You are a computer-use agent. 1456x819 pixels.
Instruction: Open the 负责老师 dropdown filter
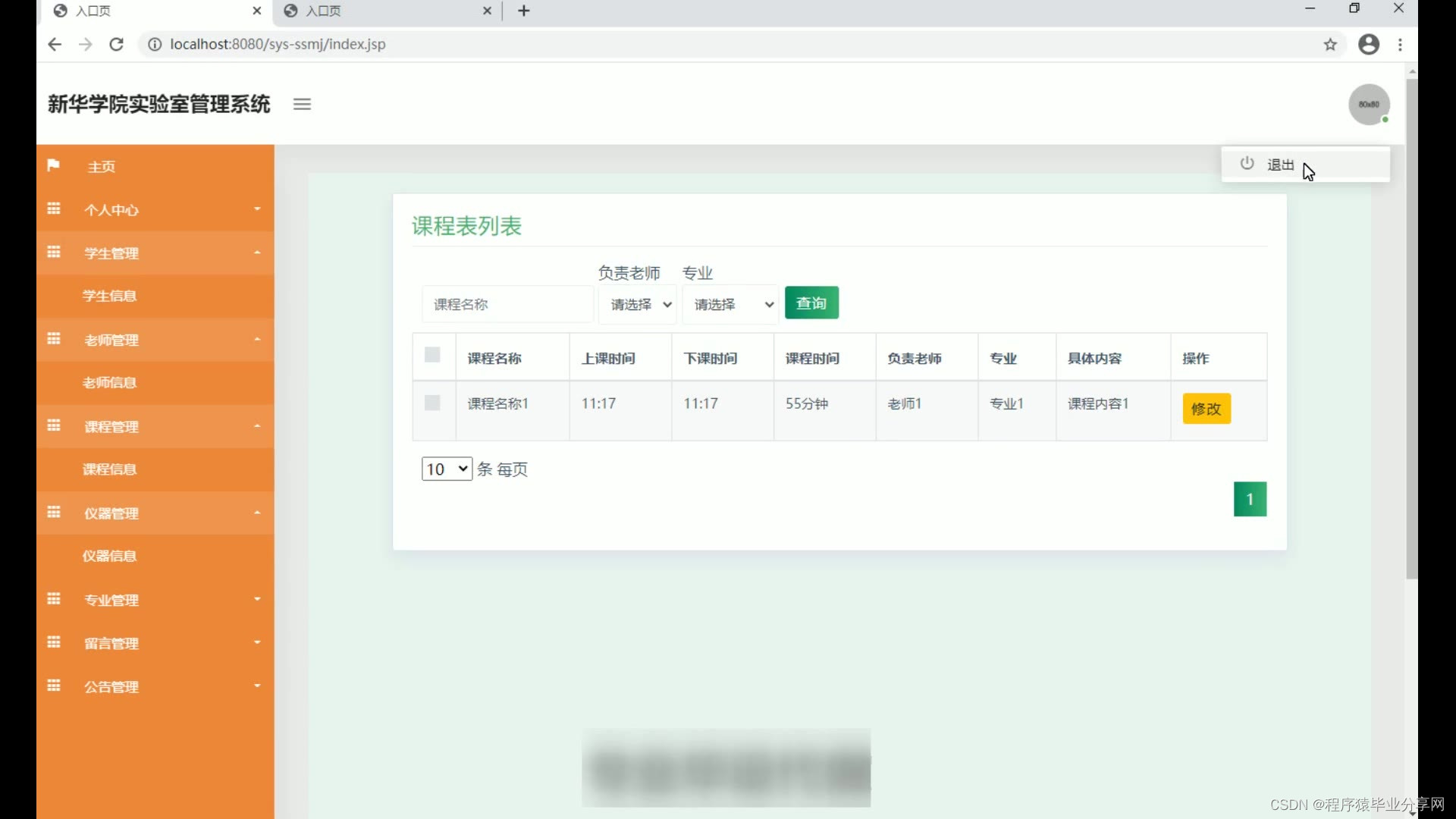(x=637, y=304)
